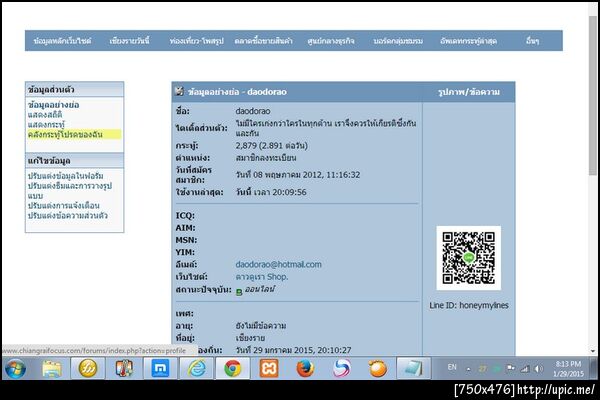Open เชียงรายวันนี้ navigation menu item

point(130,41)
